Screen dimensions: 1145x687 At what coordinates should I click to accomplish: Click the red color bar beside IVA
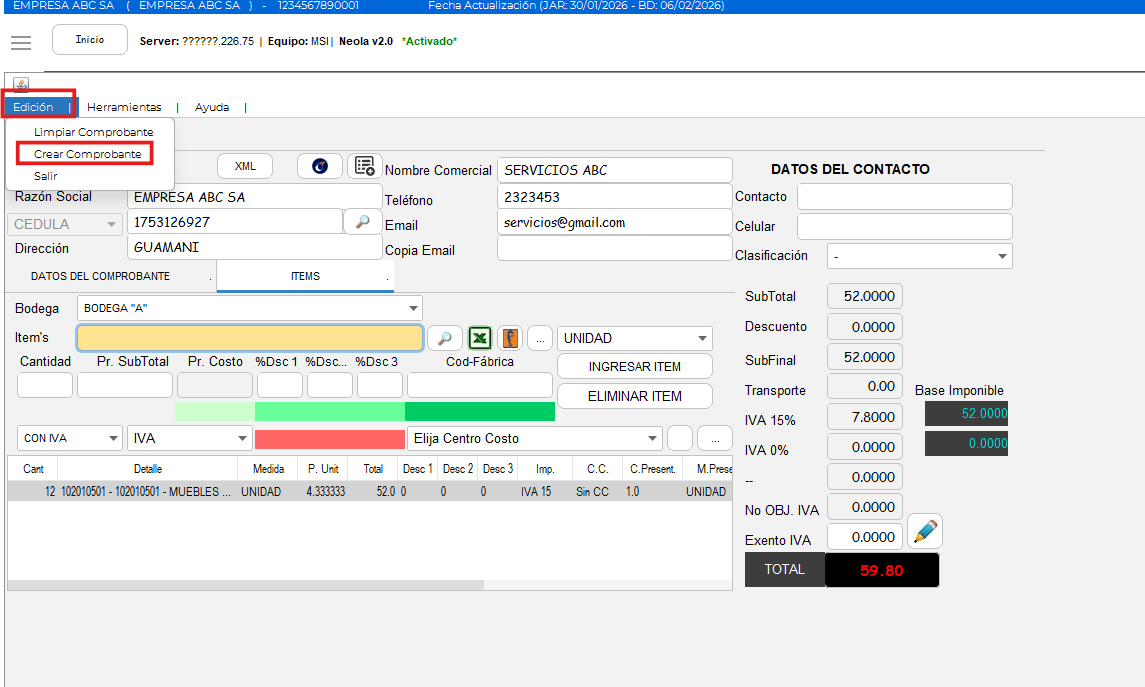point(330,439)
